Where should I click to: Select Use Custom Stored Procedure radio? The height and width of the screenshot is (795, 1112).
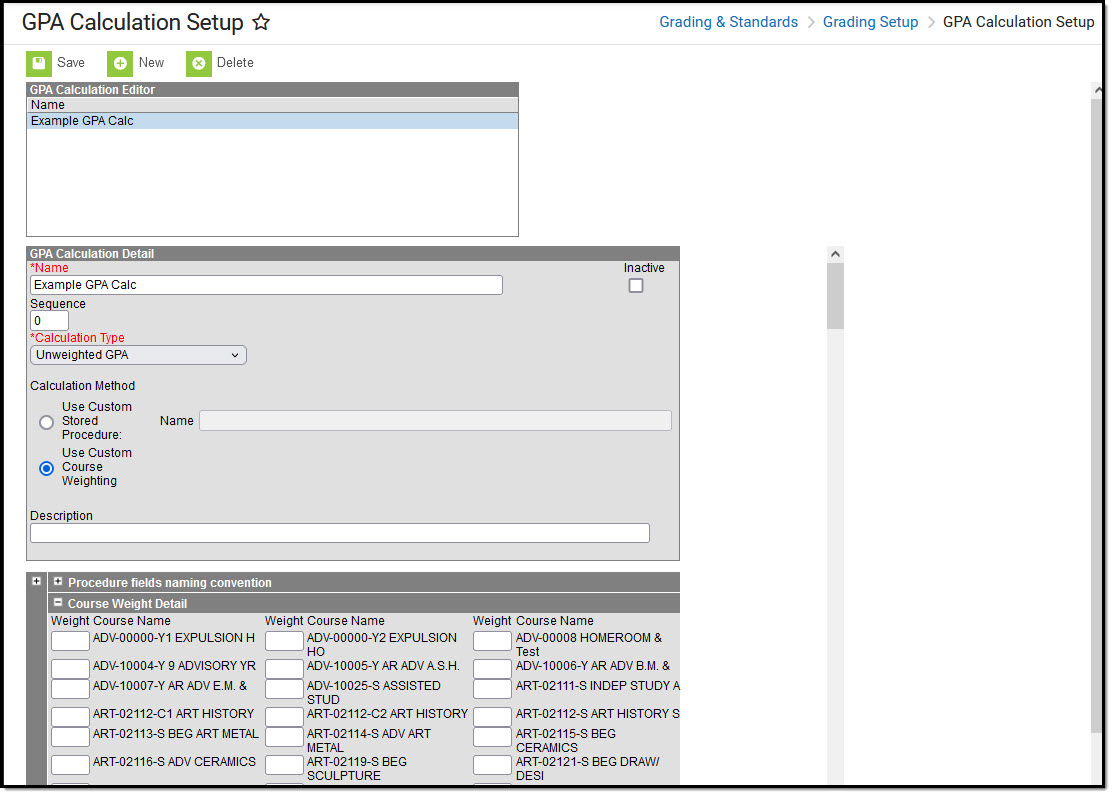(47, 423)
